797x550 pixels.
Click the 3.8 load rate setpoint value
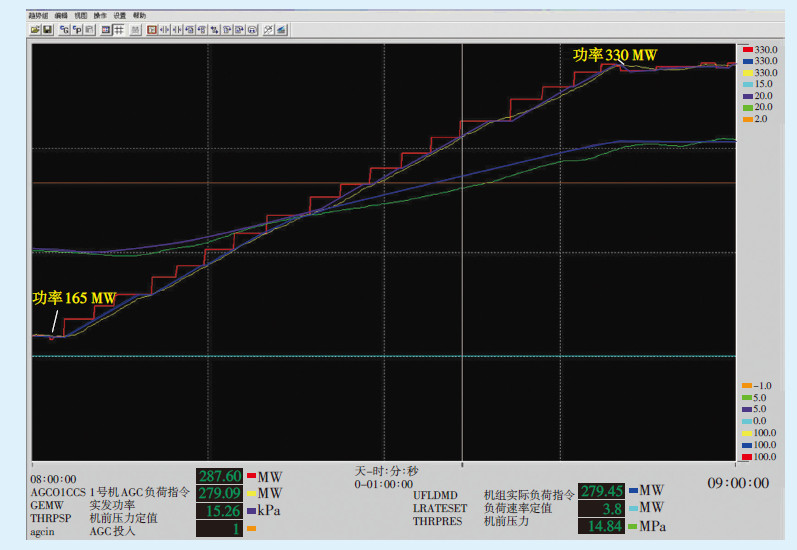coord(601,508)
